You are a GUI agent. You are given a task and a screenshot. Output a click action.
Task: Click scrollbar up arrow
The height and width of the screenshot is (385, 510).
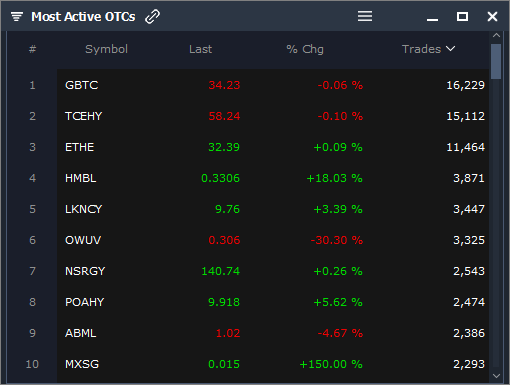tap(496, 35)
